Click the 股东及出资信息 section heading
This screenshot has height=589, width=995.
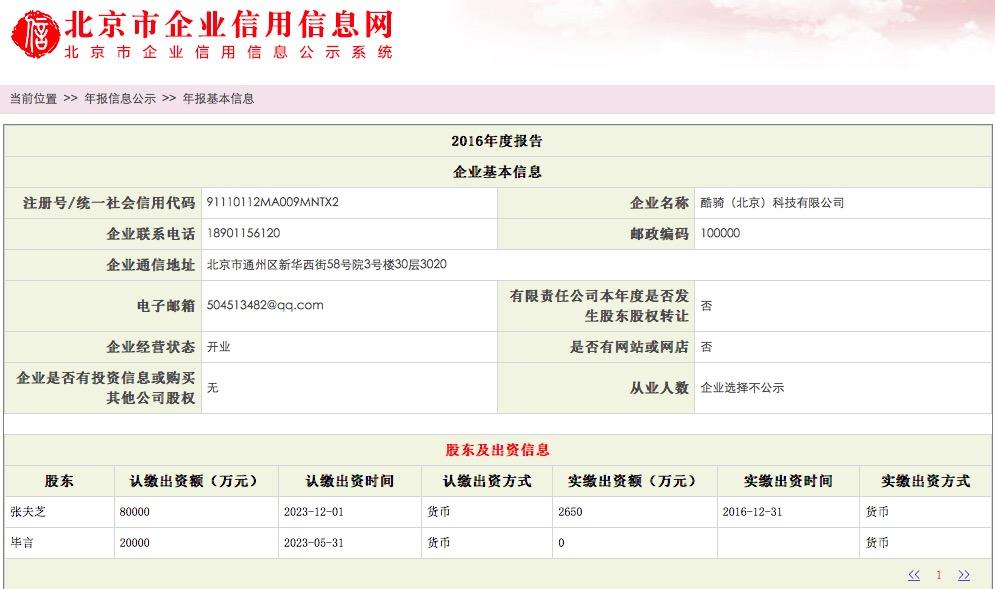pos(497,450)
